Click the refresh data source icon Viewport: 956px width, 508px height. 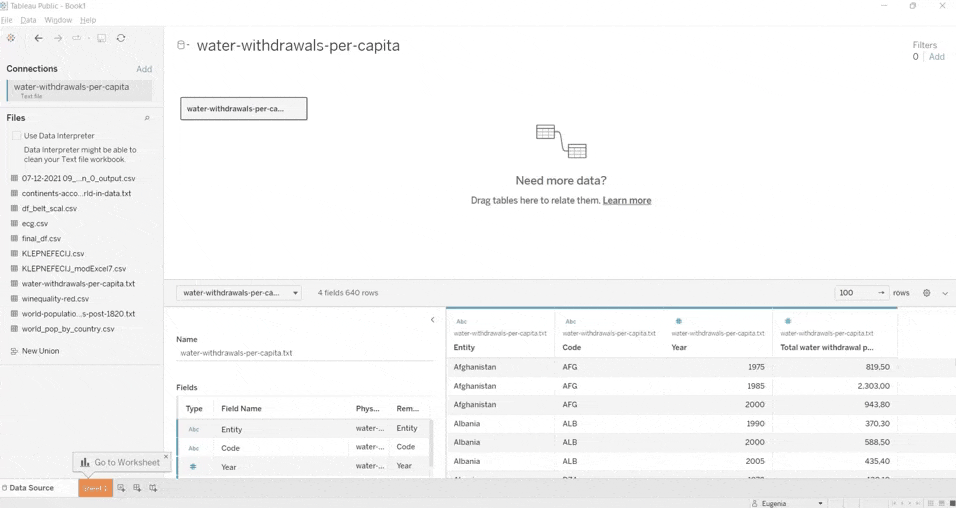coord(121,38)
